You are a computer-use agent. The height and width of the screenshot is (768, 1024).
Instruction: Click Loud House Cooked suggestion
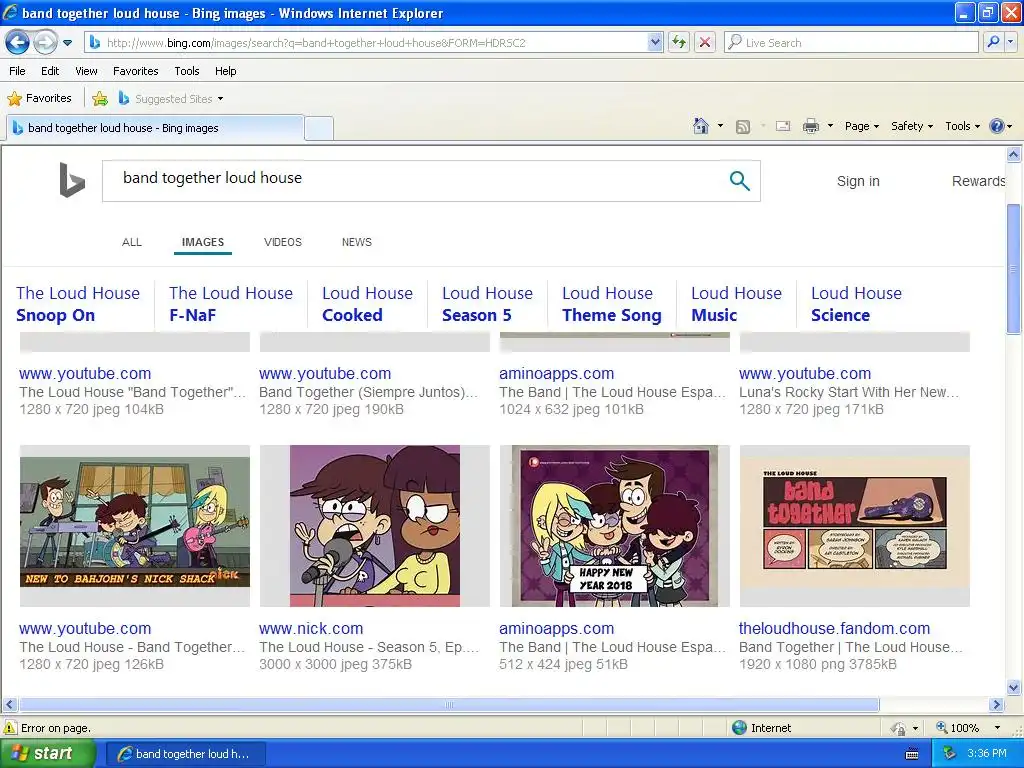pyautogui.click(x=367, y=304)
